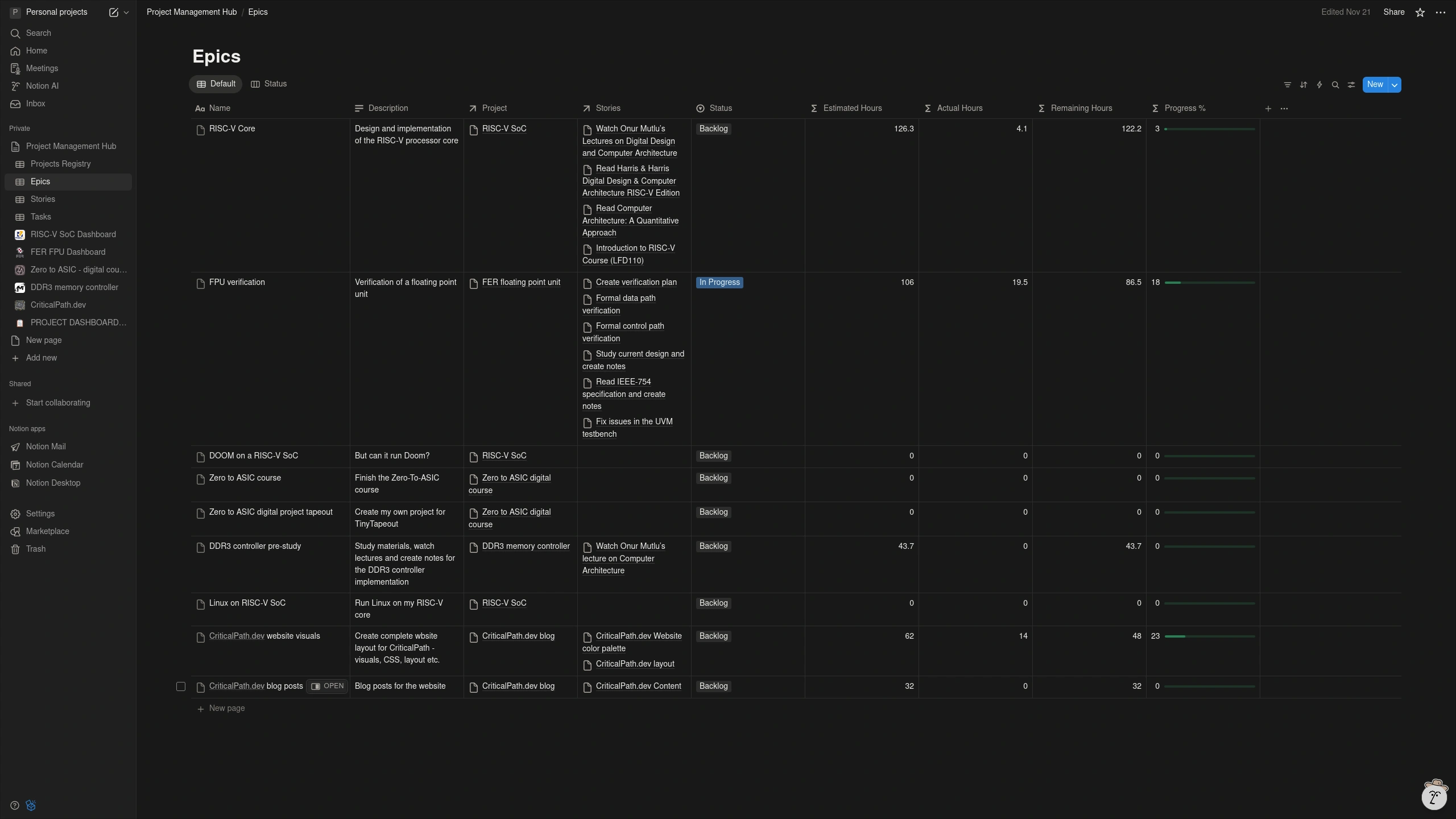
Task: Click the filter icon in the database toolbar
Action: [x=1287, y=85]
